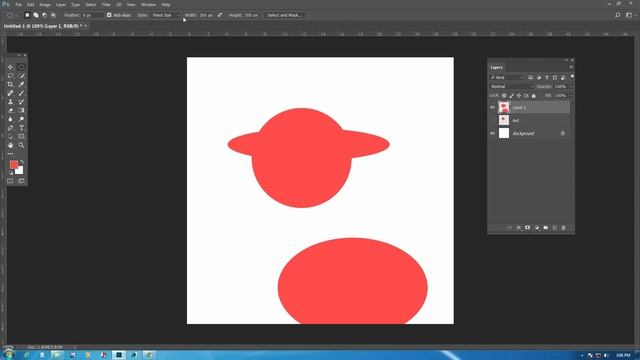Select the Lasso tool

pos(11,76)
